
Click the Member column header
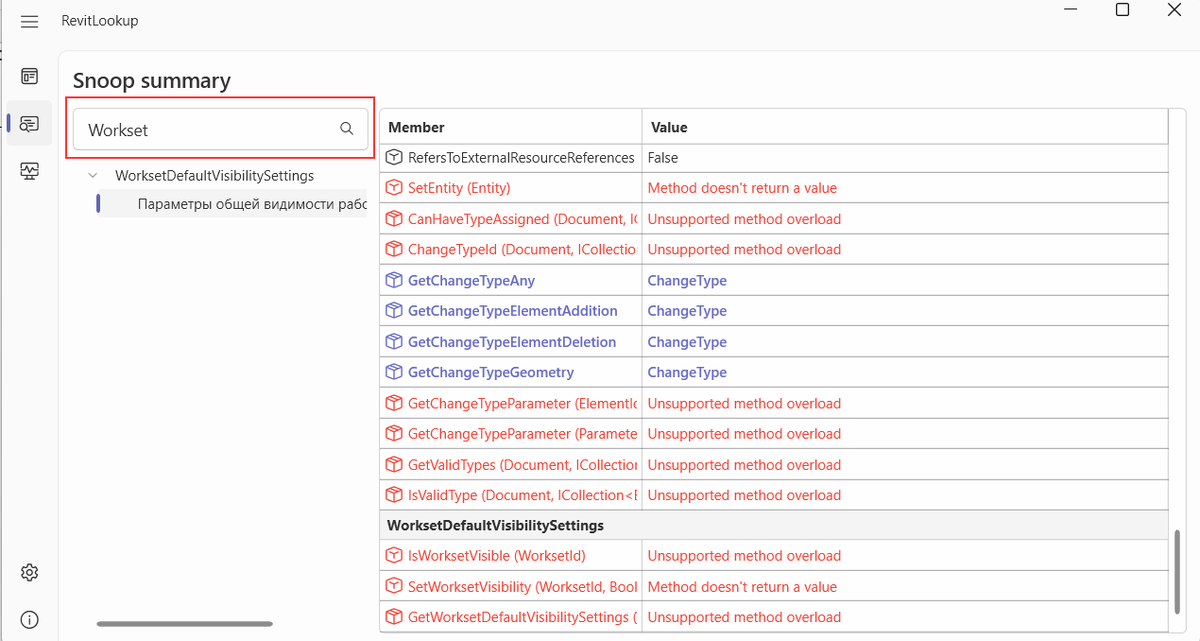click(416, 127)
